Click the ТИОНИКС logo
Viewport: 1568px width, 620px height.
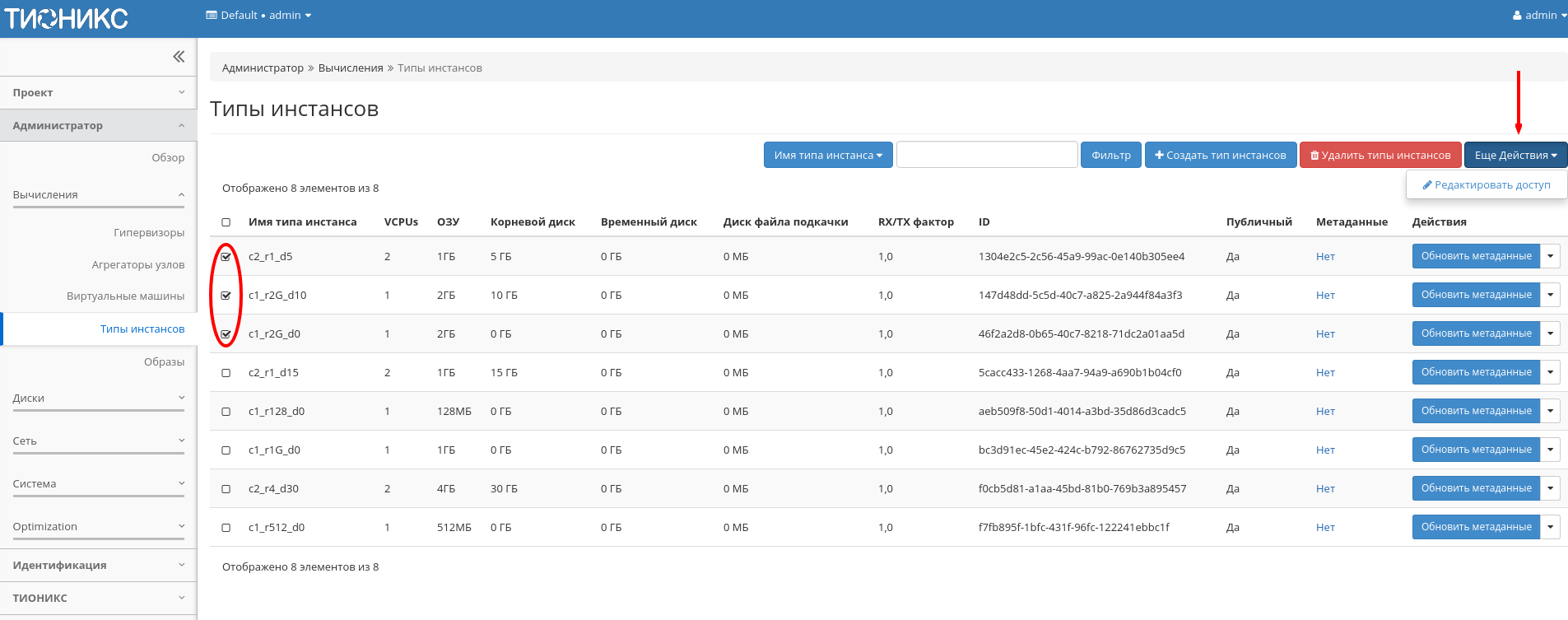coord(66,18)
